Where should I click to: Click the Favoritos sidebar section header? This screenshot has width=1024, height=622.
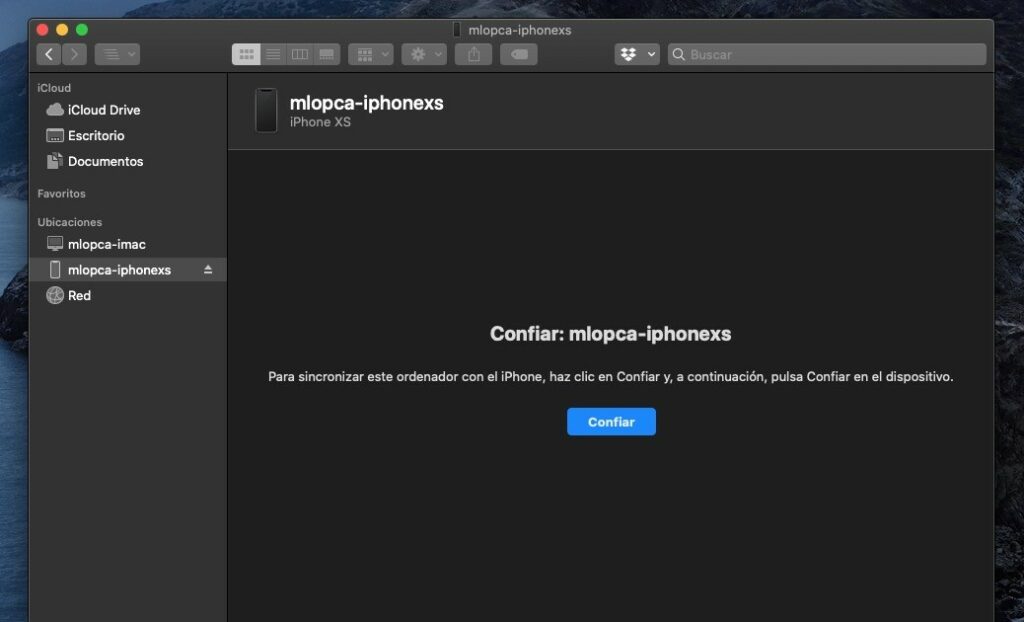click(61, 193)
